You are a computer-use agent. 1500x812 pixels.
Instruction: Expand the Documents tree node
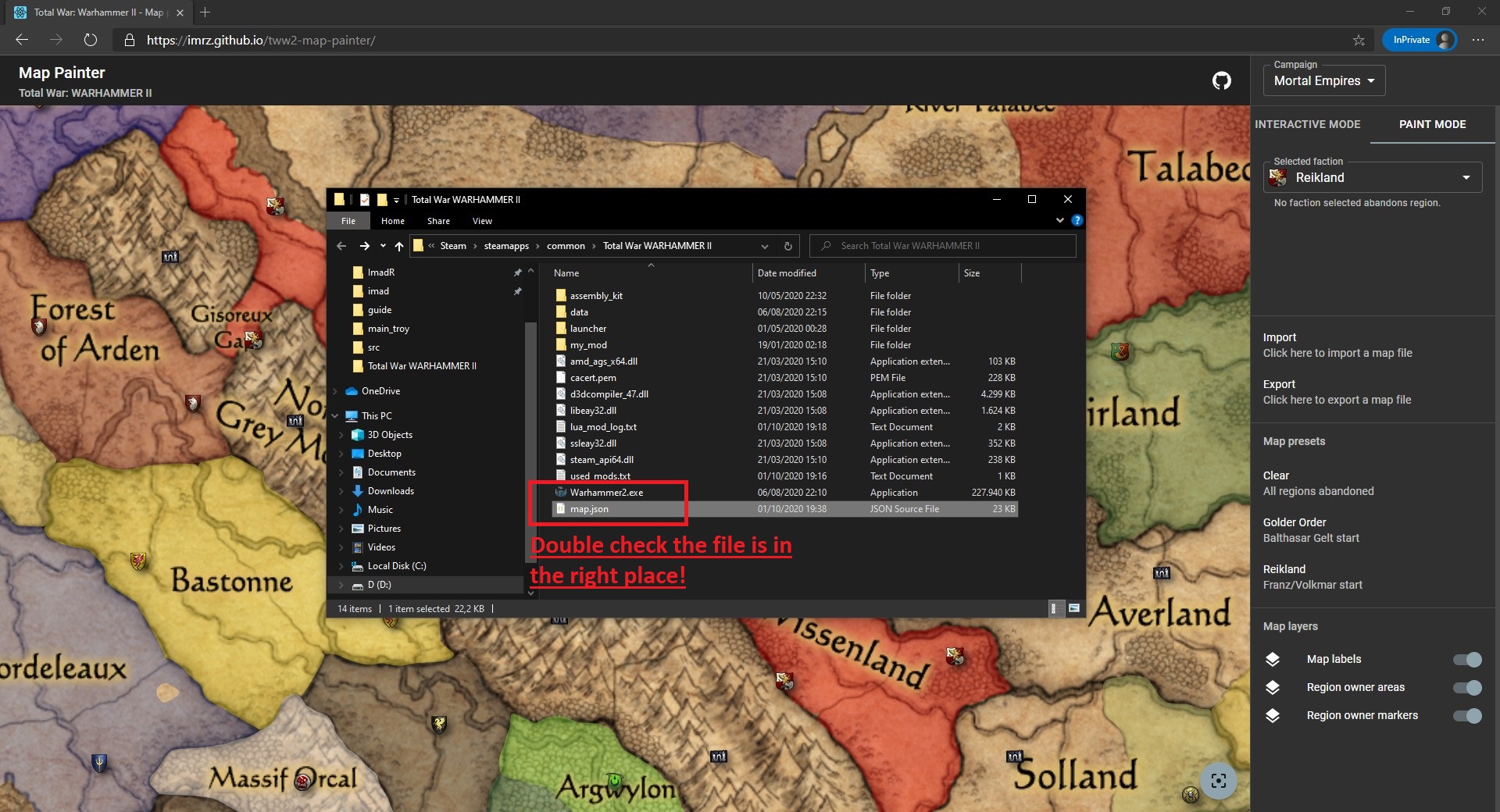341,472
